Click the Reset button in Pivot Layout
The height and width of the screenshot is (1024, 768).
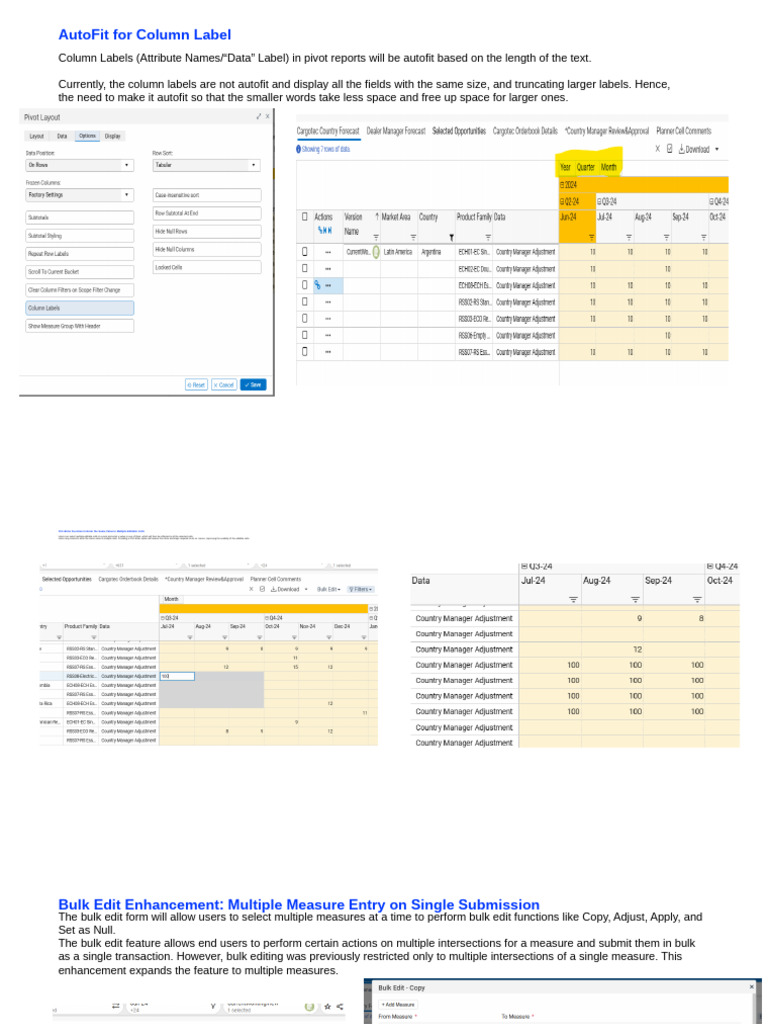[x=196, y=385]
